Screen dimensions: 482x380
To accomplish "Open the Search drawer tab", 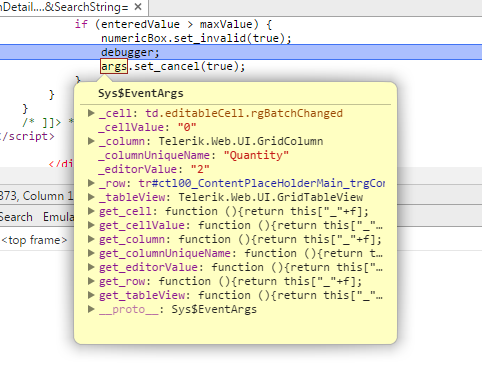I will (16, 217).
